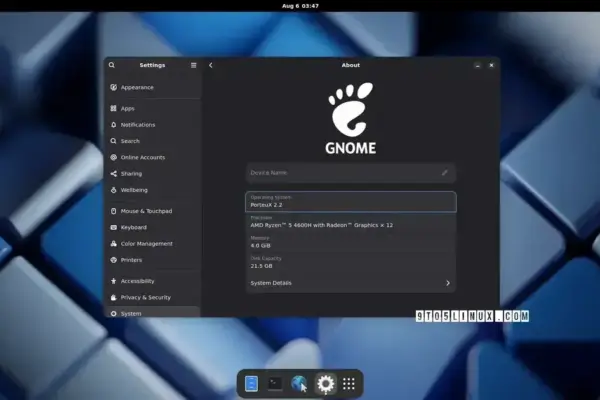Click the Appearance sidebar icon

[x=114, y=87]
